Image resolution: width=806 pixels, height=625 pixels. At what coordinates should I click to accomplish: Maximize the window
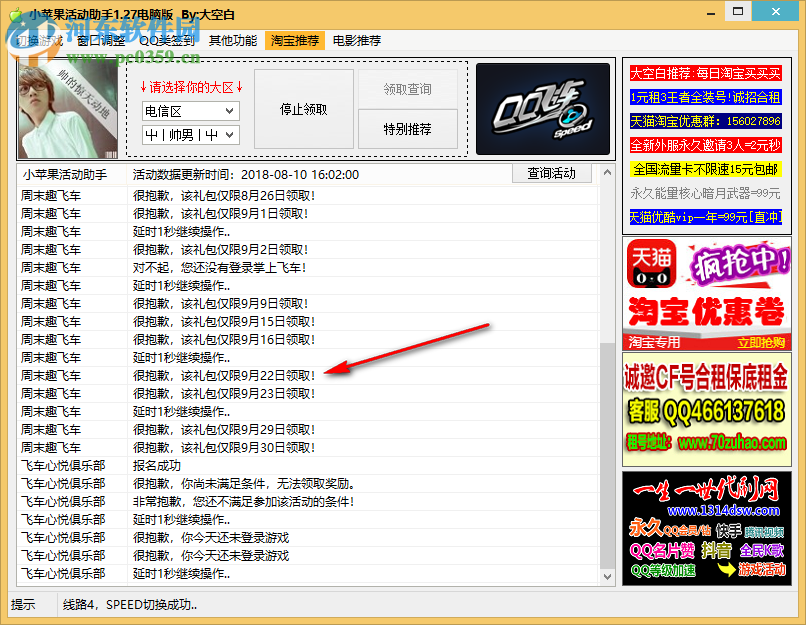tap(738, 11)
